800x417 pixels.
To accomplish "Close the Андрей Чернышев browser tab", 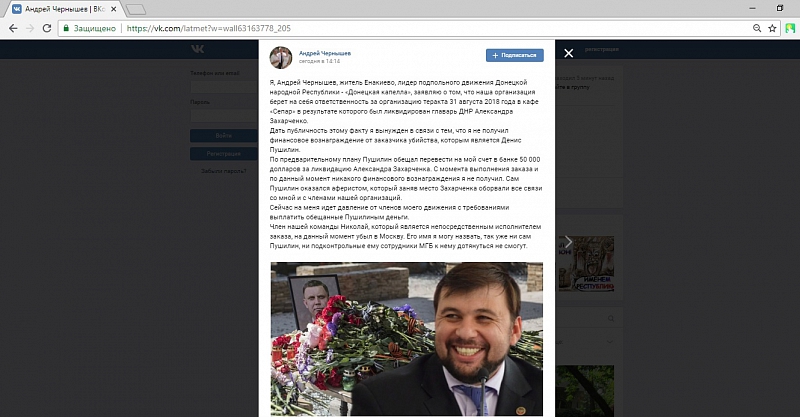I will coord(114,9).
